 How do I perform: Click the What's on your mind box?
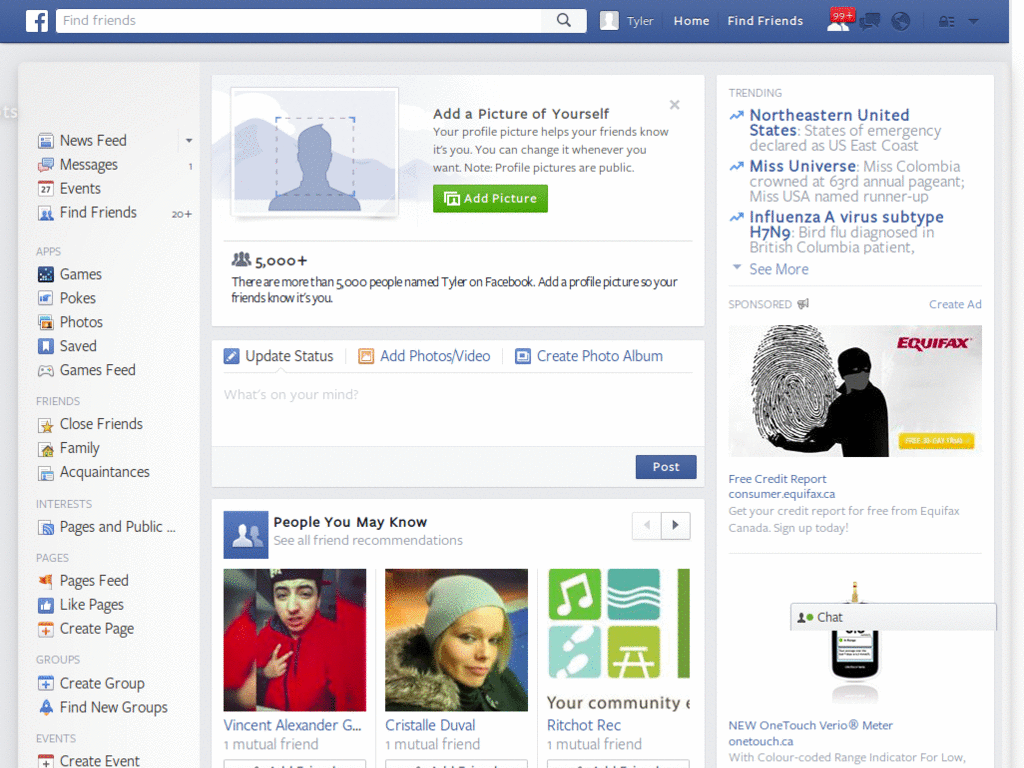pos(458,411)
